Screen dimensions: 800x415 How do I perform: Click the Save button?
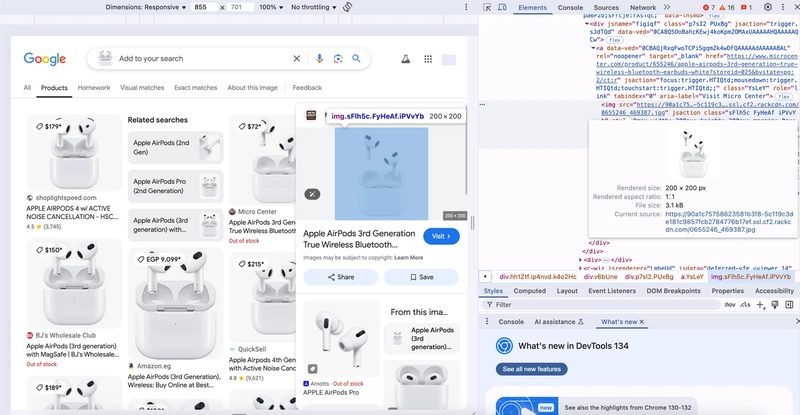[421, 277]
